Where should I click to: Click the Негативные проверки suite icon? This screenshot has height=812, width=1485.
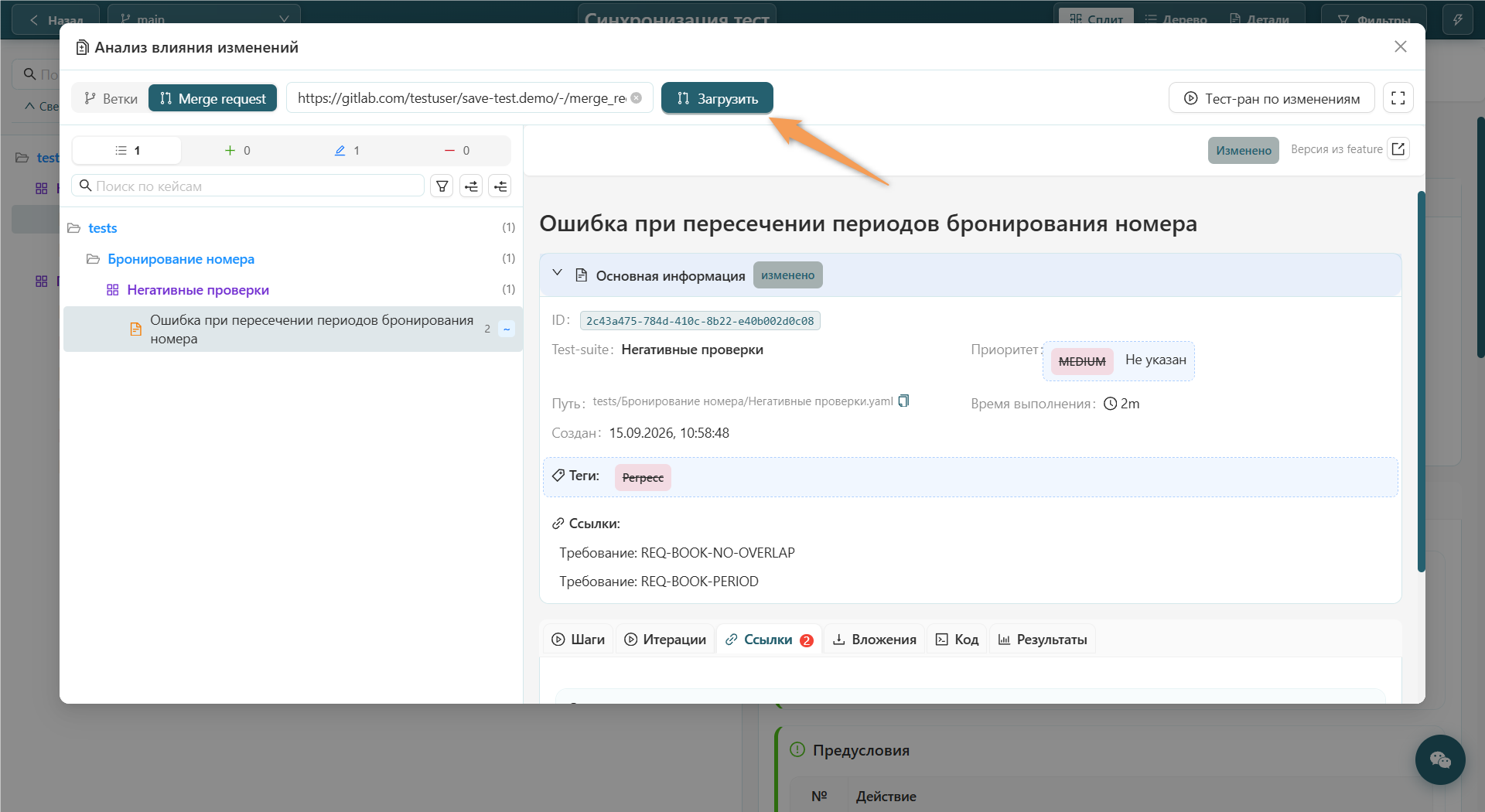pyautogui.click(x=113, y=290)
